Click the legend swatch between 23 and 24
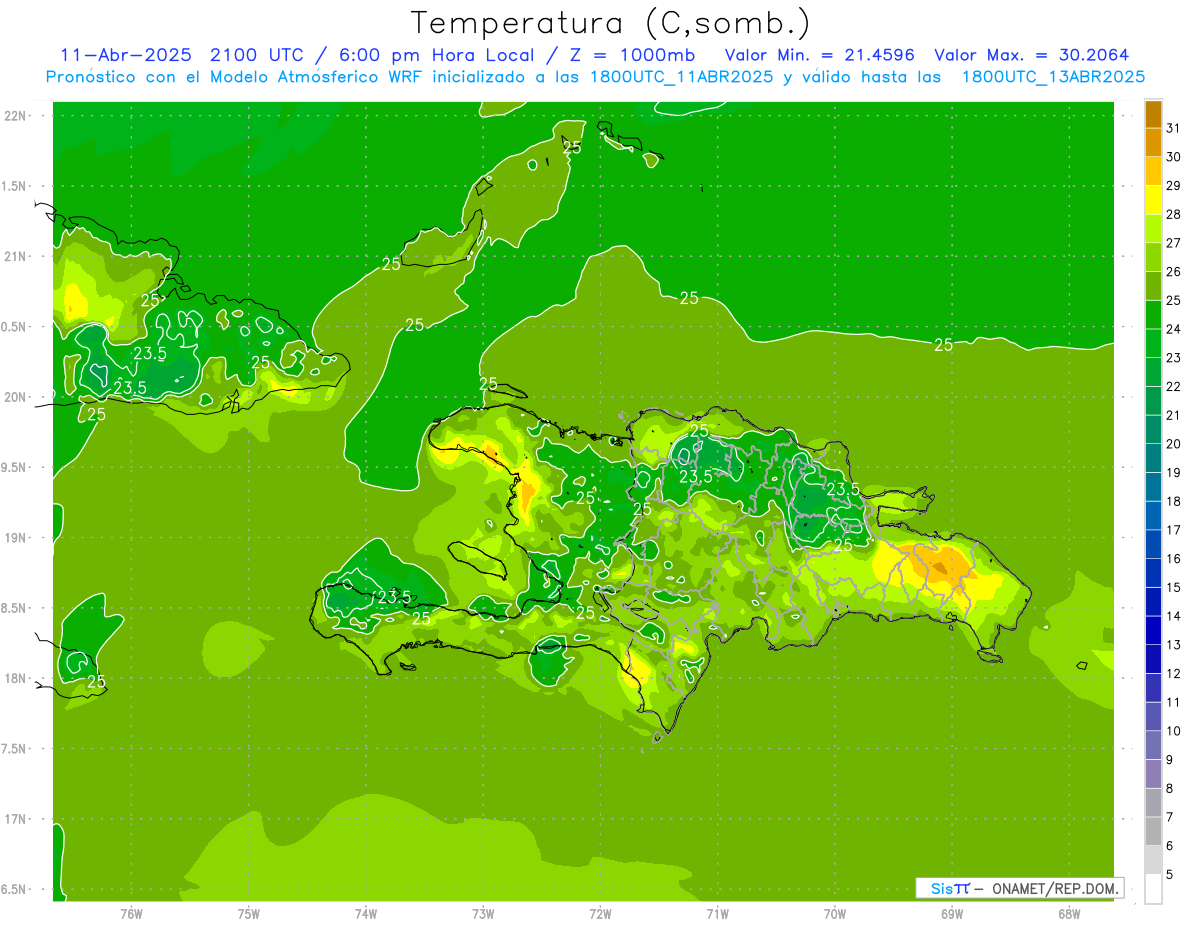The width and height of the screenshot is (1200, 927). click(1153, 343)
